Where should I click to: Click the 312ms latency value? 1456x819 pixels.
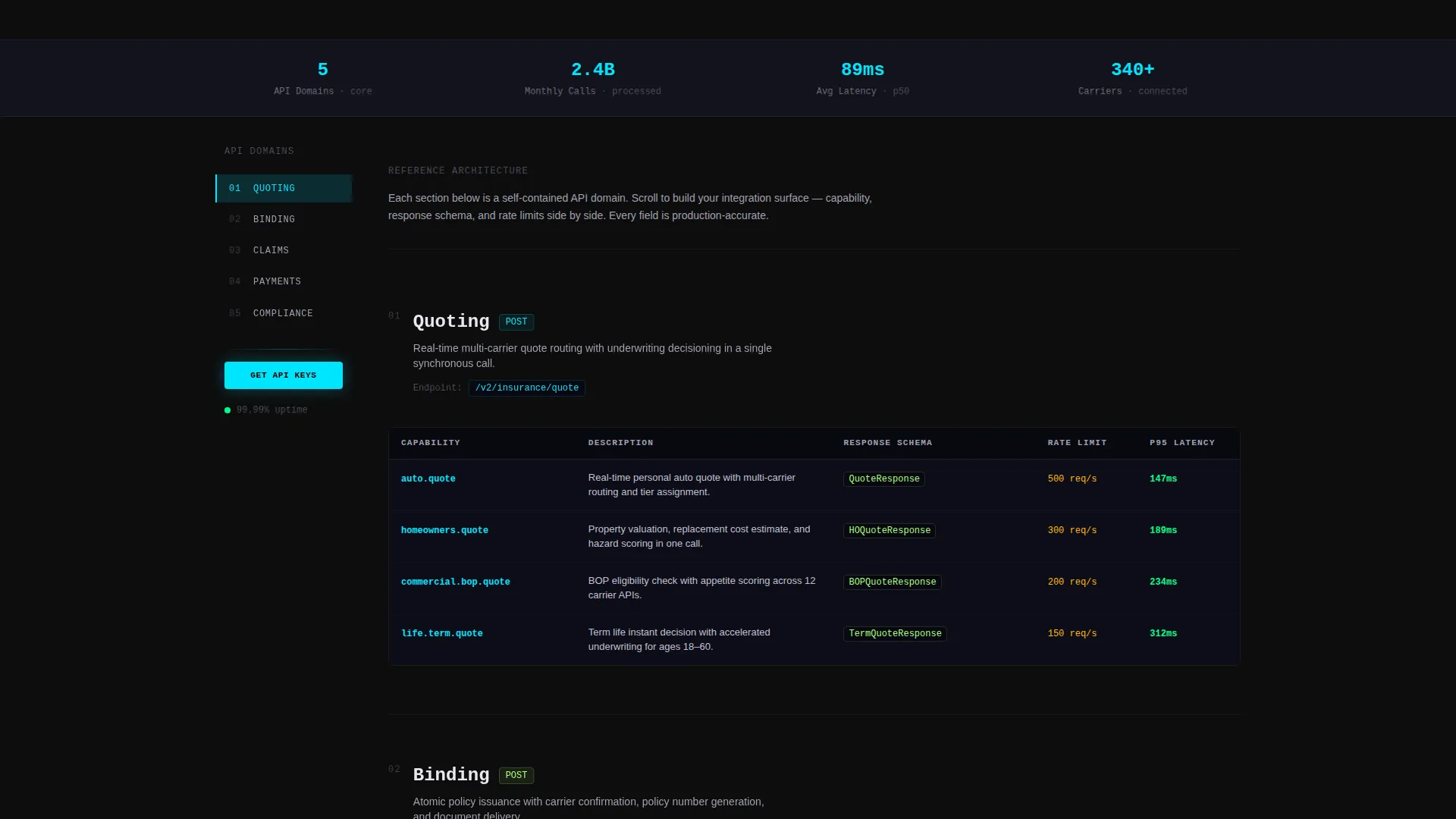click(1163, 633)
